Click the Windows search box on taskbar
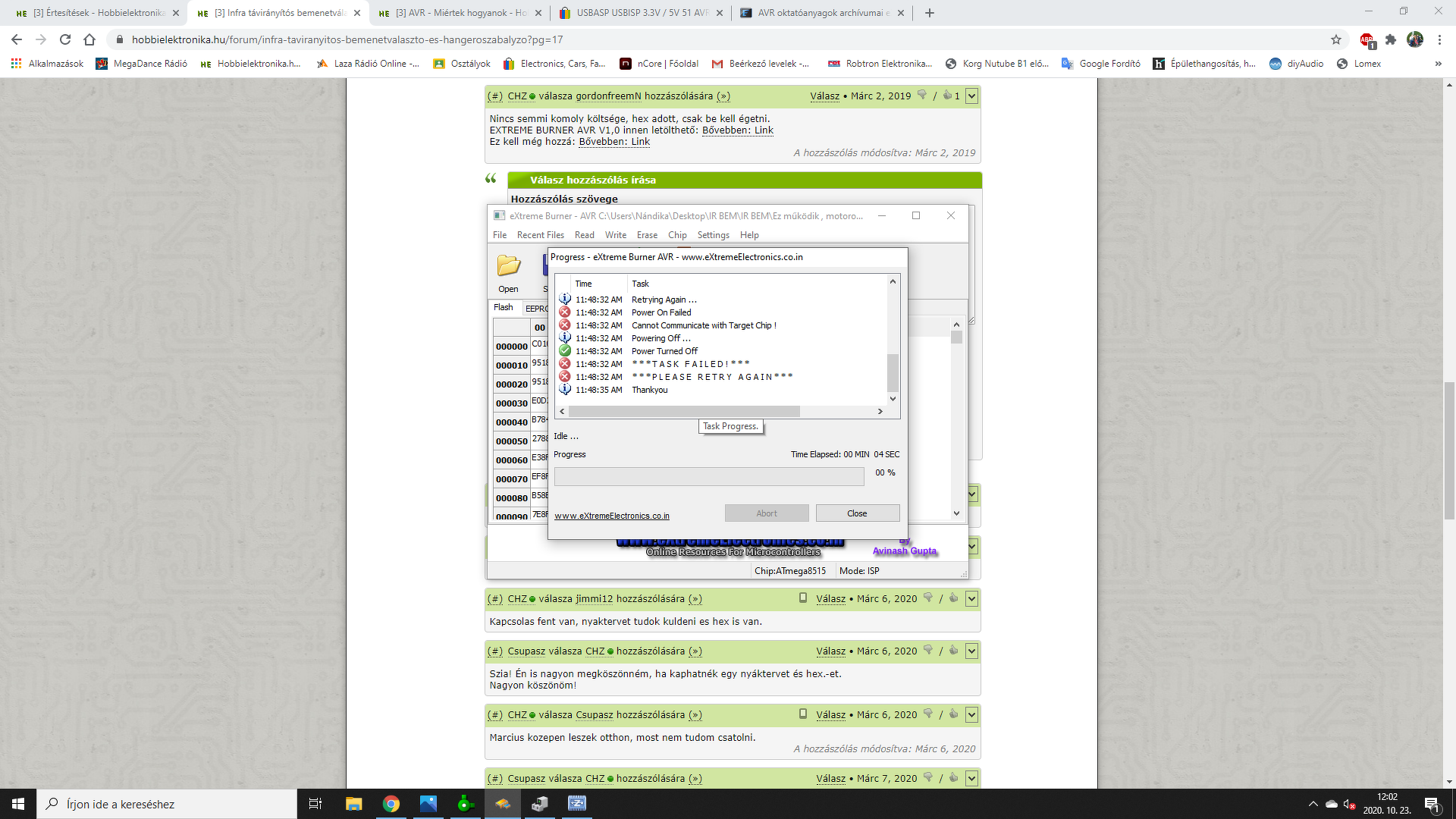The height and width of the screenshot is (819, 1456). click(x=167, y=804)
